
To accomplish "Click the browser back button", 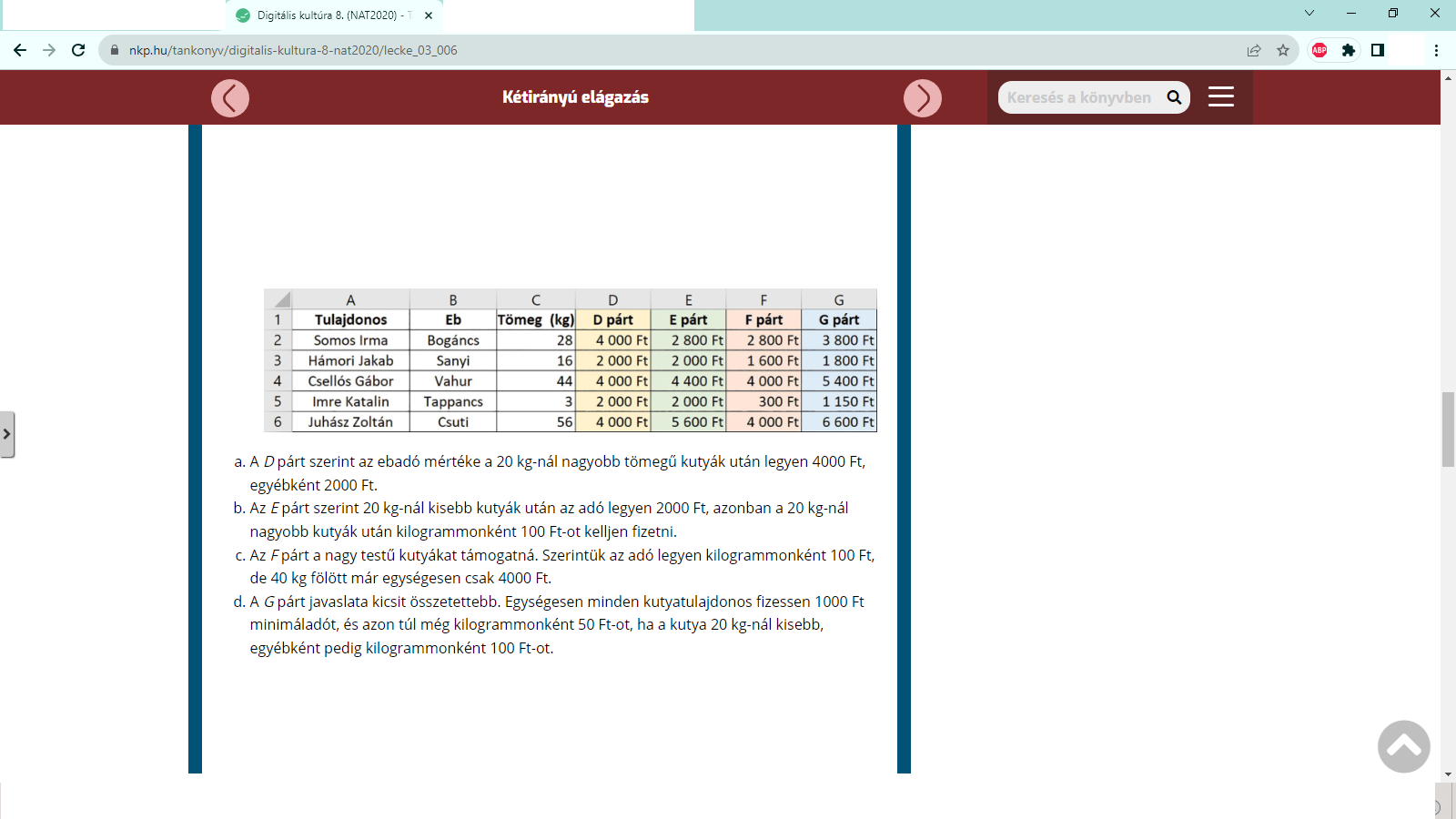I will (20, 50).
